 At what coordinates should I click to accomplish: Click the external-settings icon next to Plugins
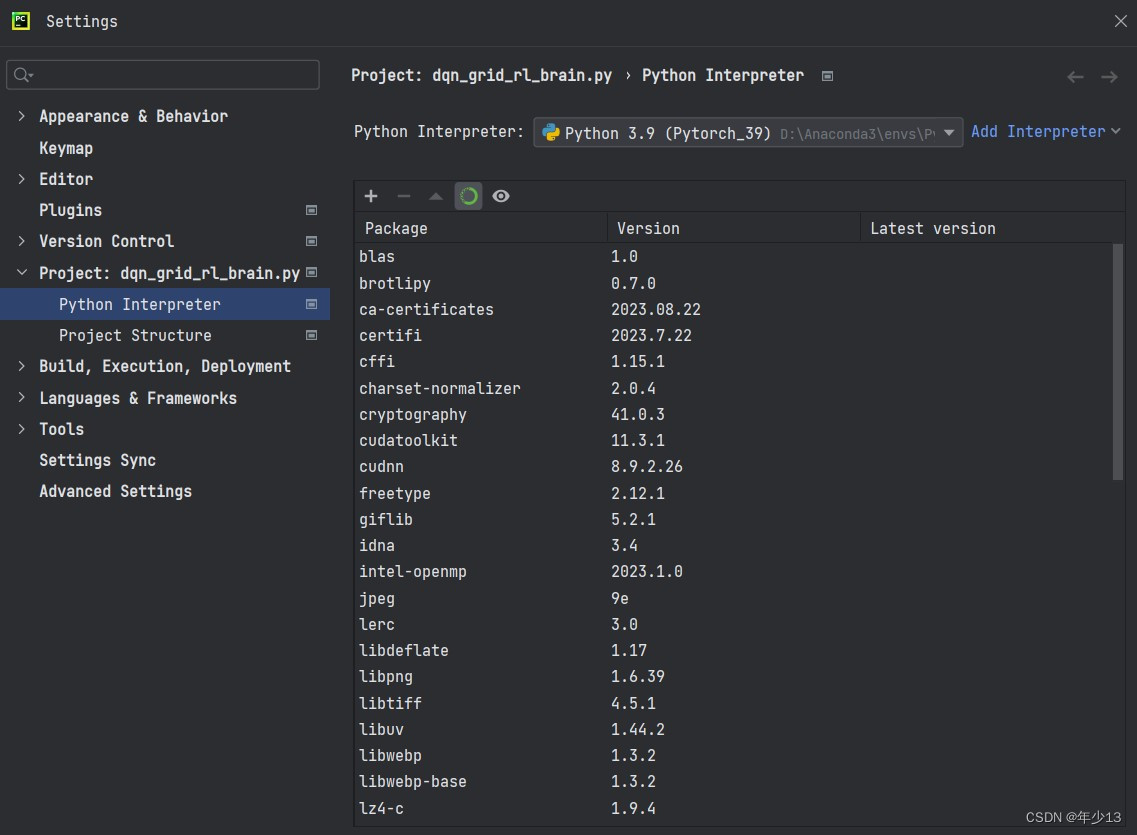310,210
